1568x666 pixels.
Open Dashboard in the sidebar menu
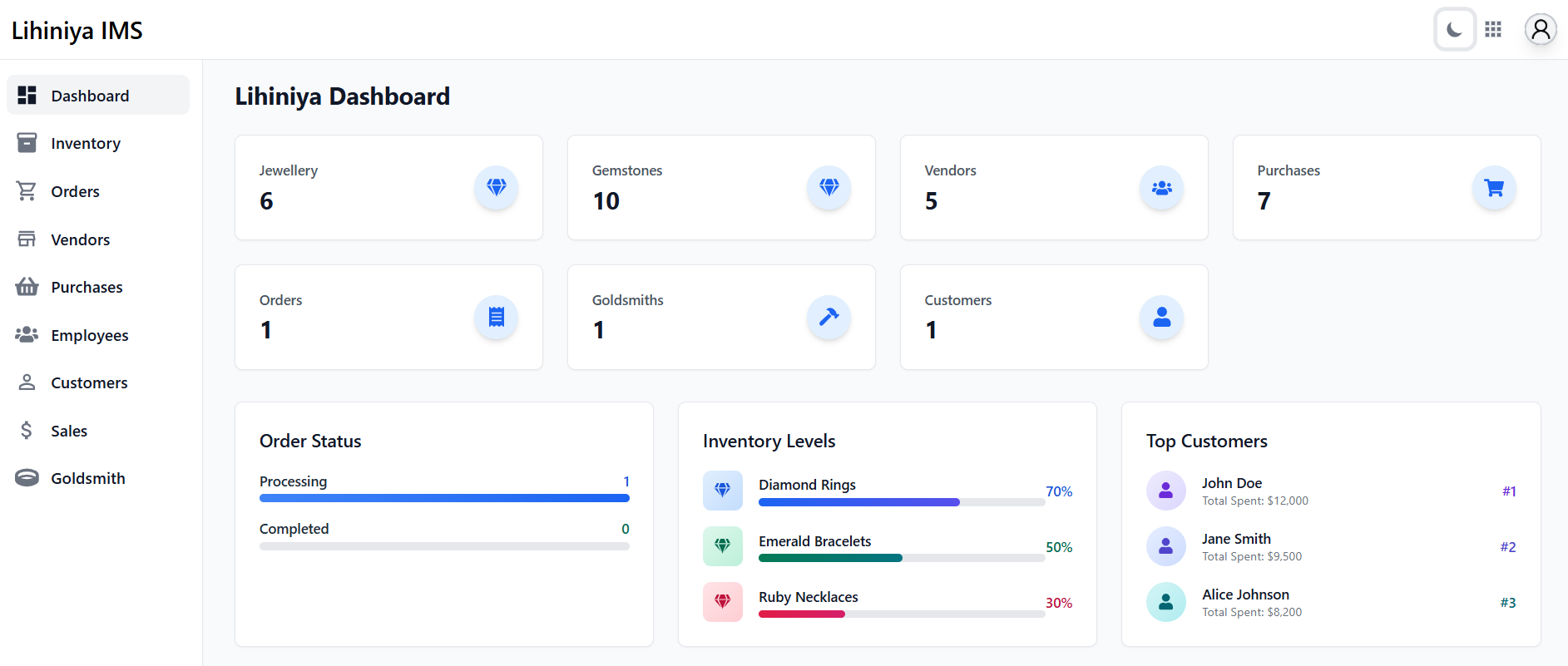click(98, 96)
